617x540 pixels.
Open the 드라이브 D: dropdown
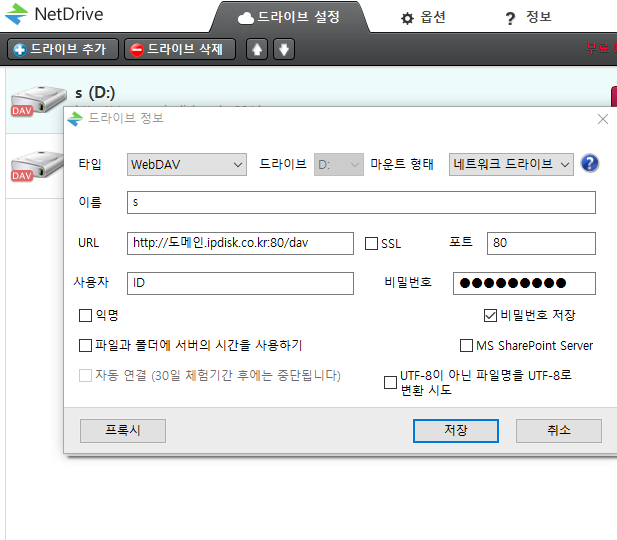coord(338,165)
